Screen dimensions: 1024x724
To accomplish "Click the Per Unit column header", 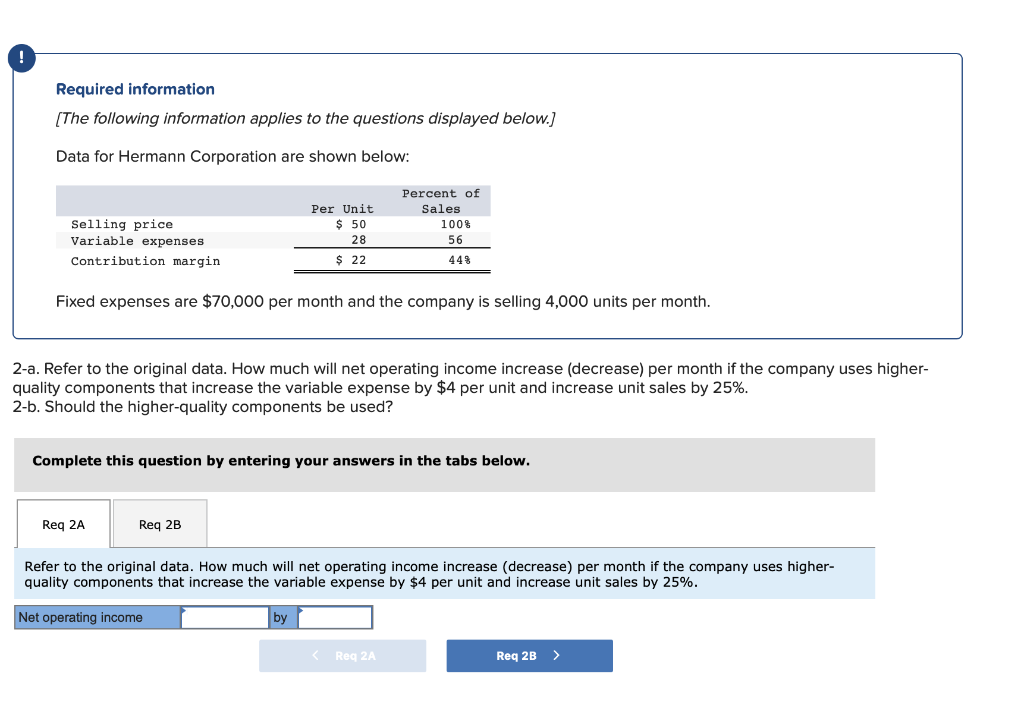I will point(342,208).
